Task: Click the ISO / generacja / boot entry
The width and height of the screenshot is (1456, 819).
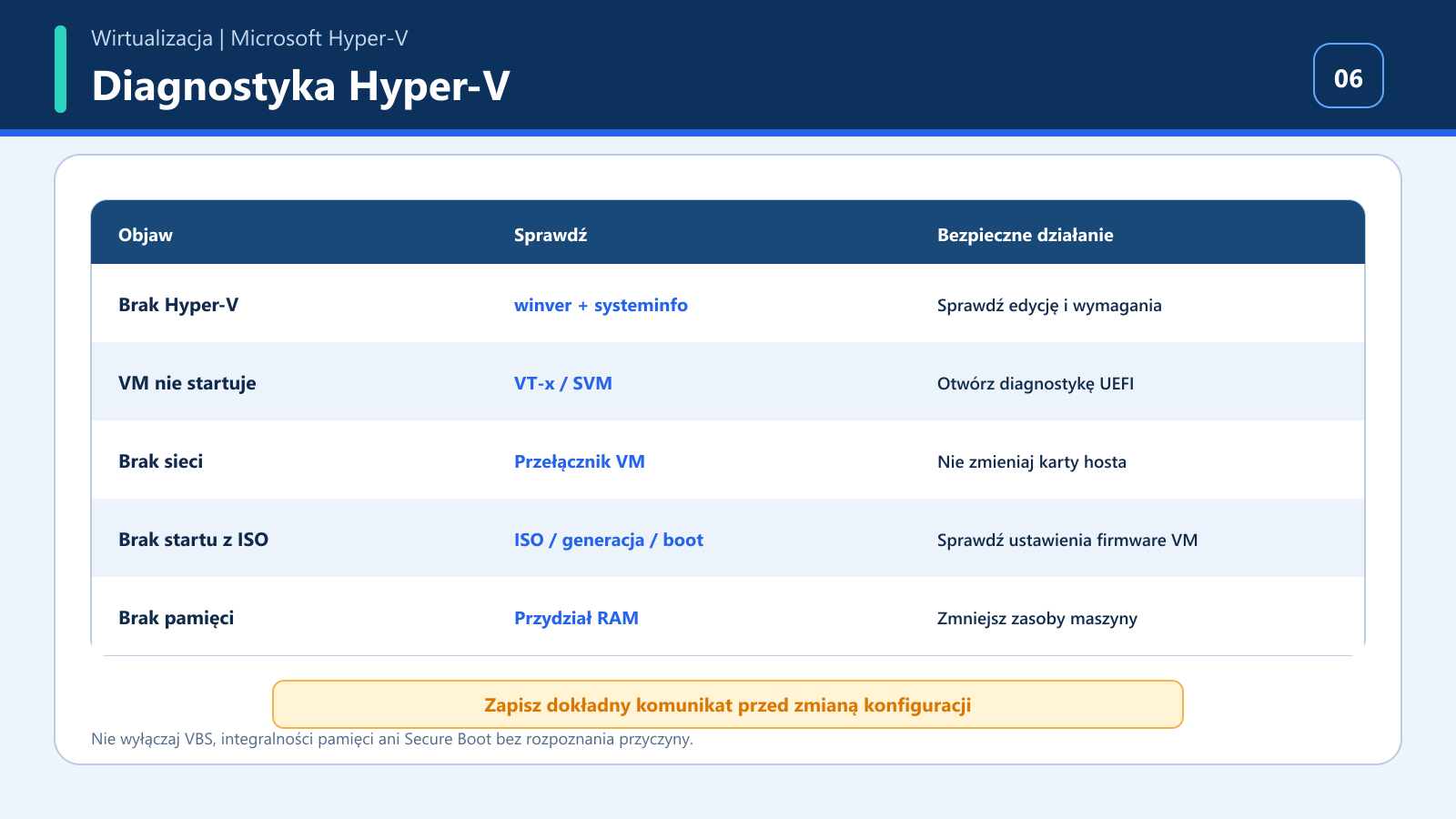Action: 609,540
